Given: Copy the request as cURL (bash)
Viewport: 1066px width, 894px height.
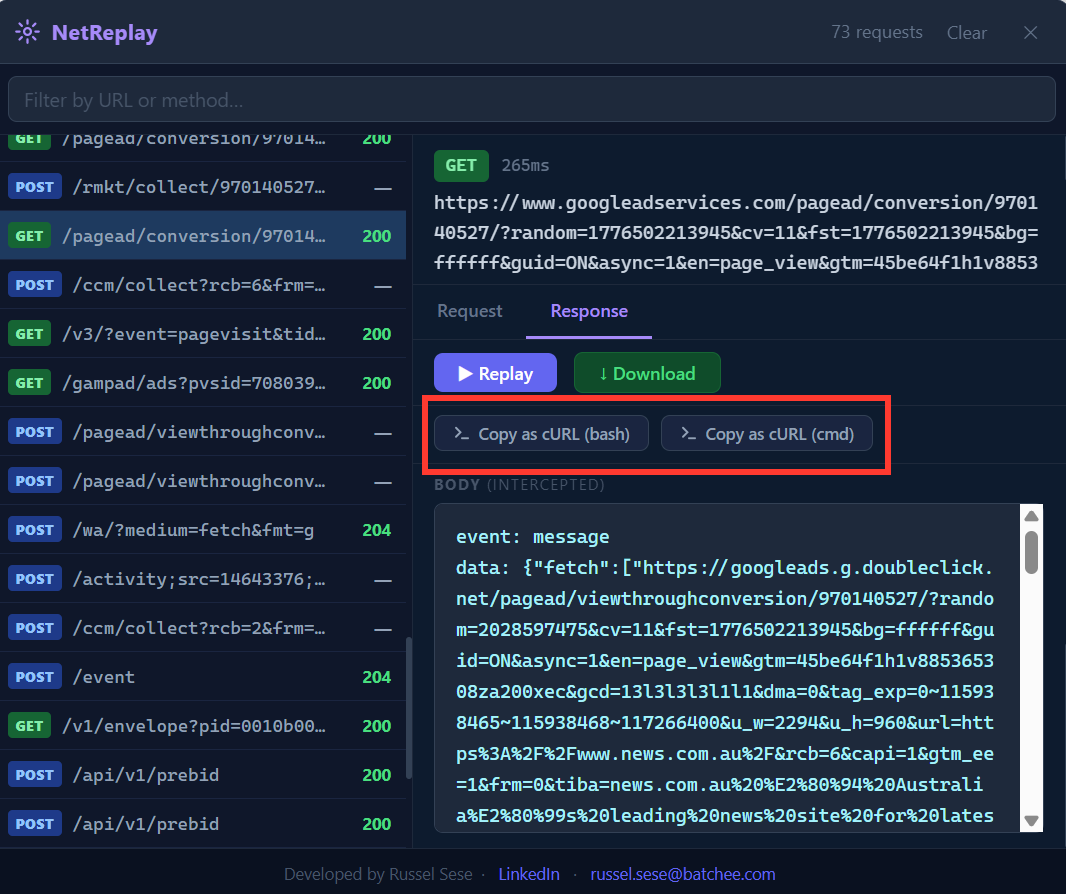Looking at the screenshot, I should (540, 433).
